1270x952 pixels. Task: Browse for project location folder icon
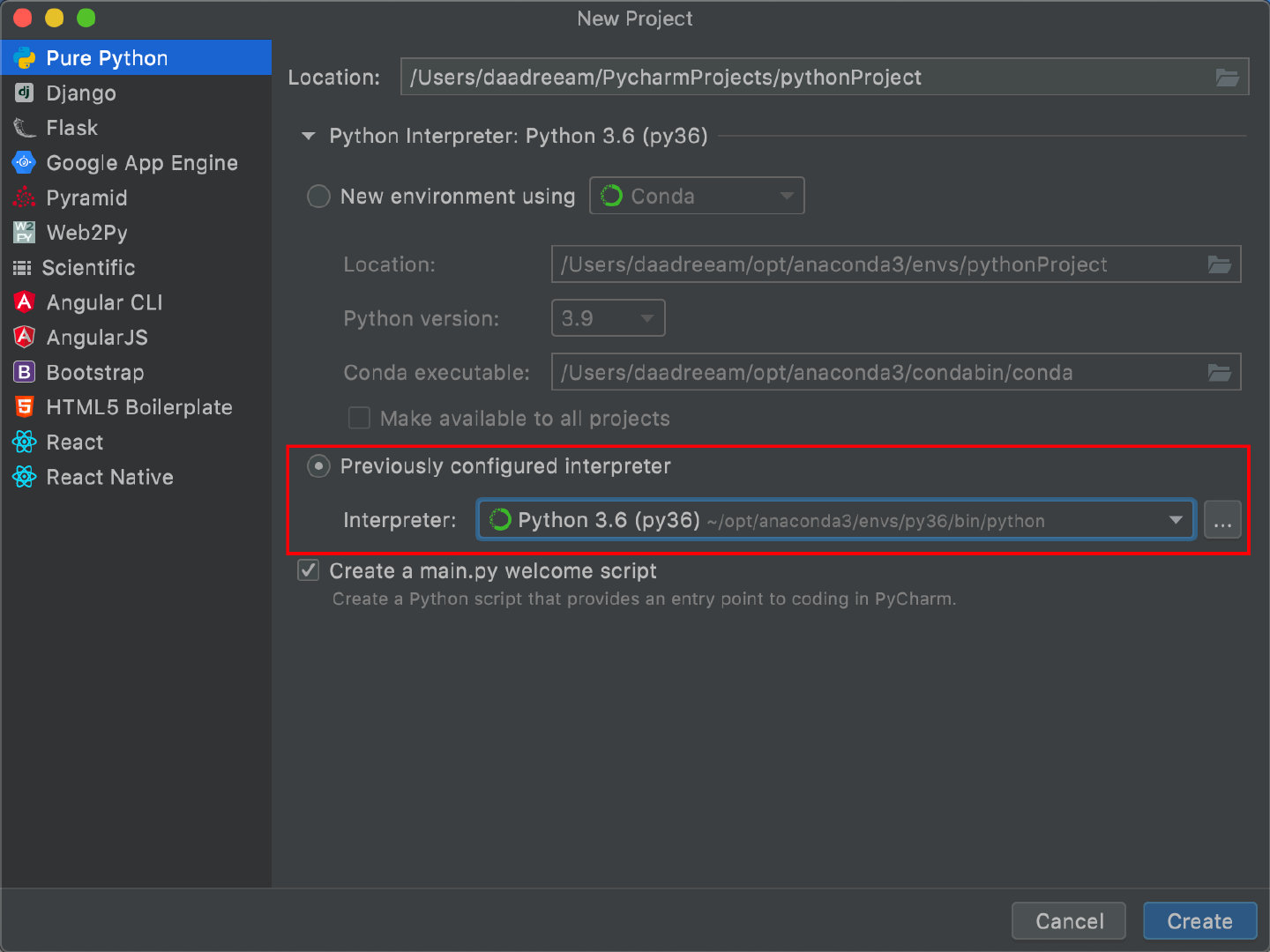(1228, 78)
